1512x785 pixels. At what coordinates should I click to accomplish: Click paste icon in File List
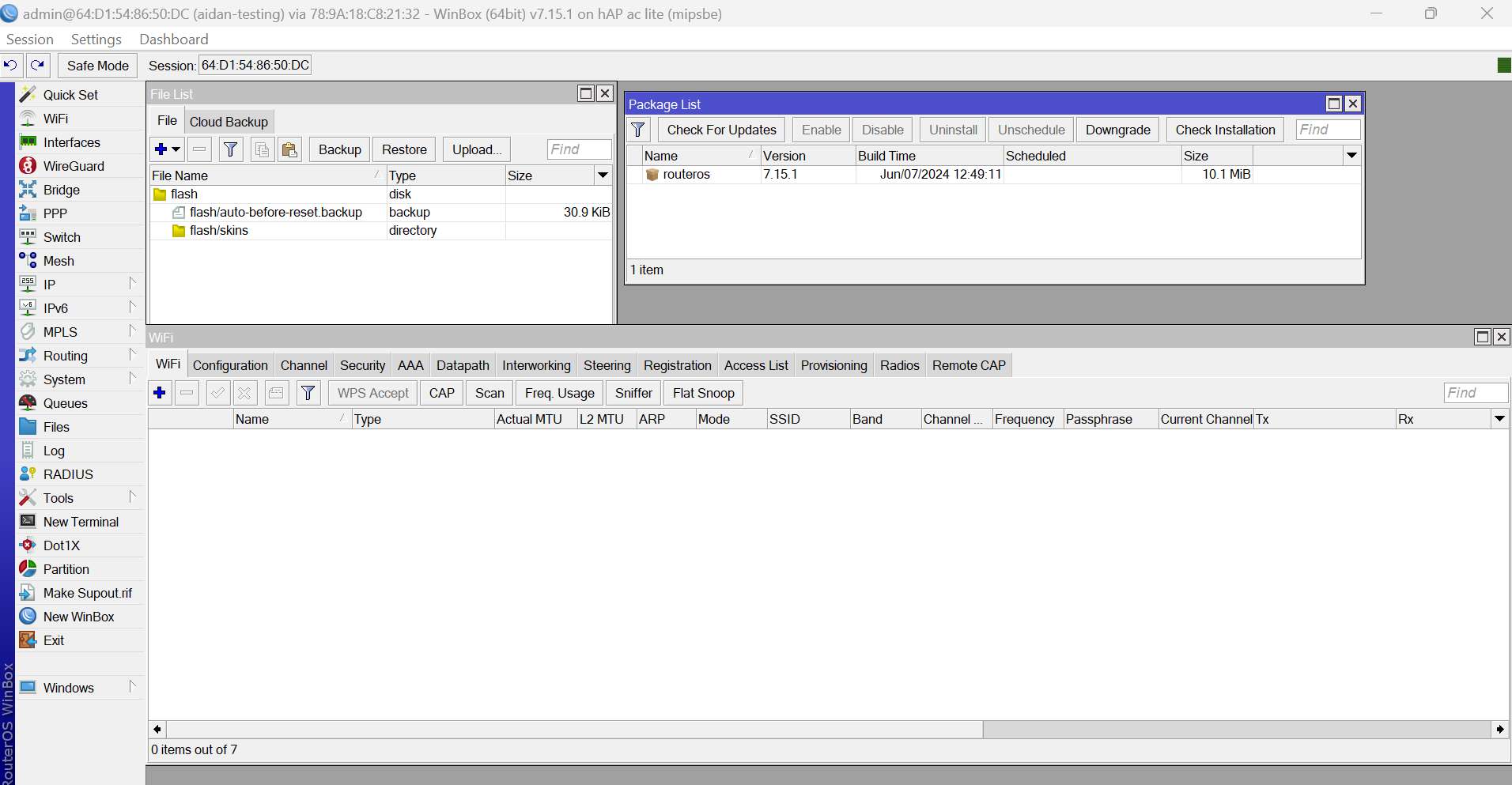point(289,149)
